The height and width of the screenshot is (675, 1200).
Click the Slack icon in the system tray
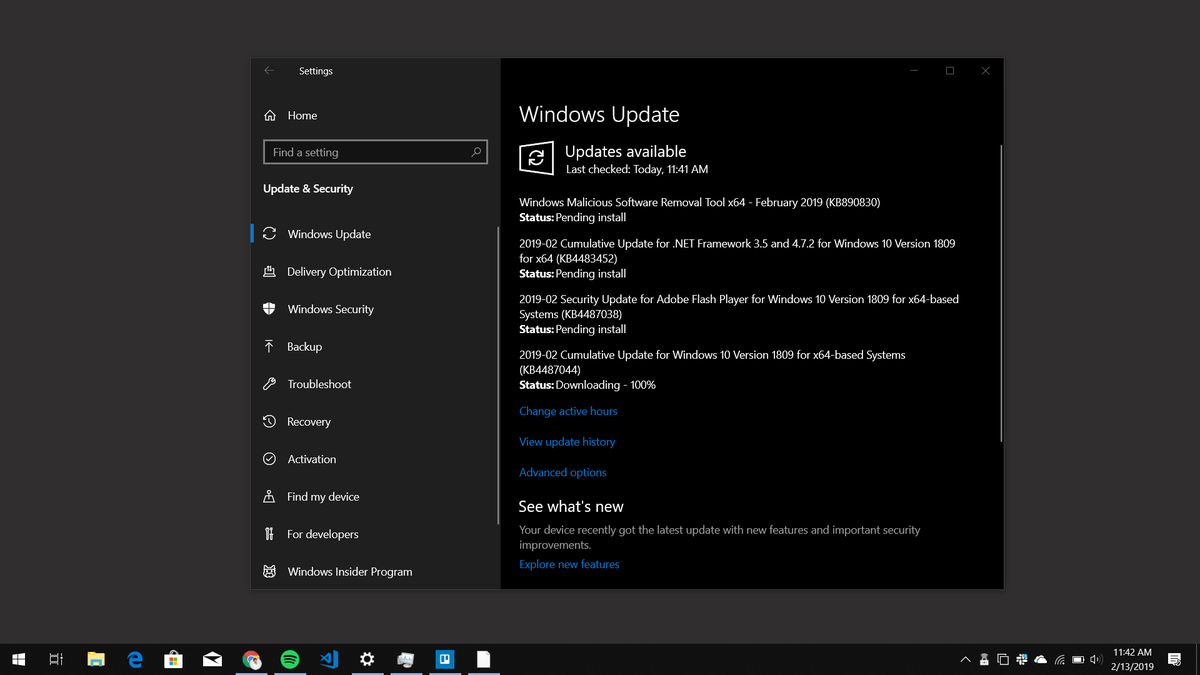[1022, 660]
